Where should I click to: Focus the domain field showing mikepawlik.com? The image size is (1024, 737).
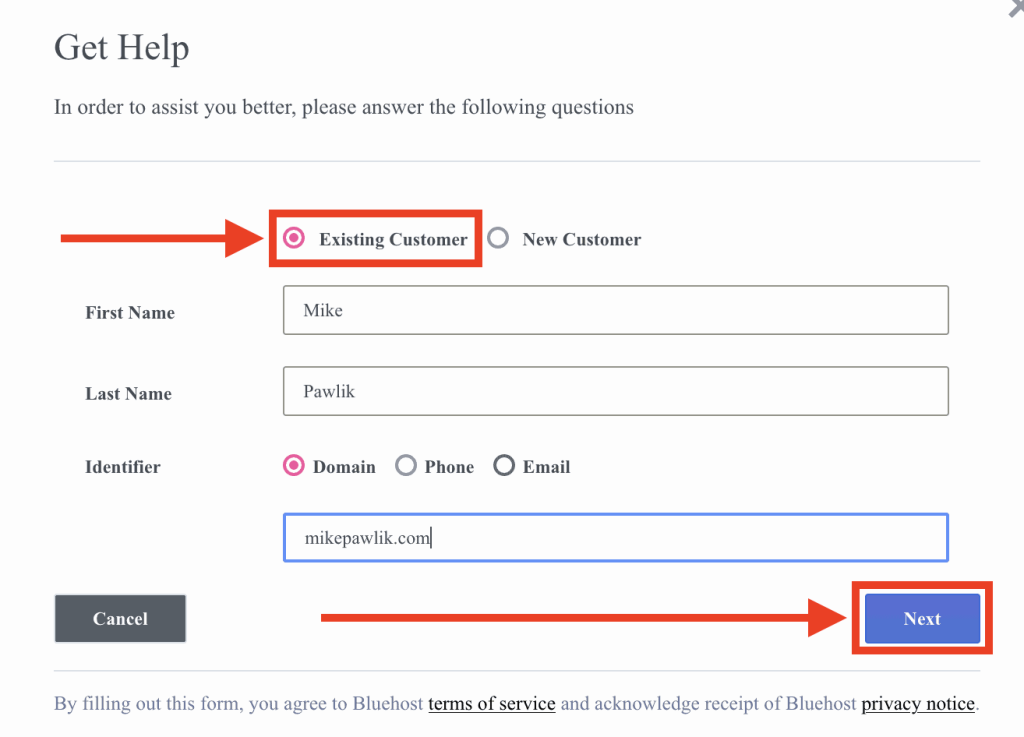pyautogui.click(x=615, y=538)
